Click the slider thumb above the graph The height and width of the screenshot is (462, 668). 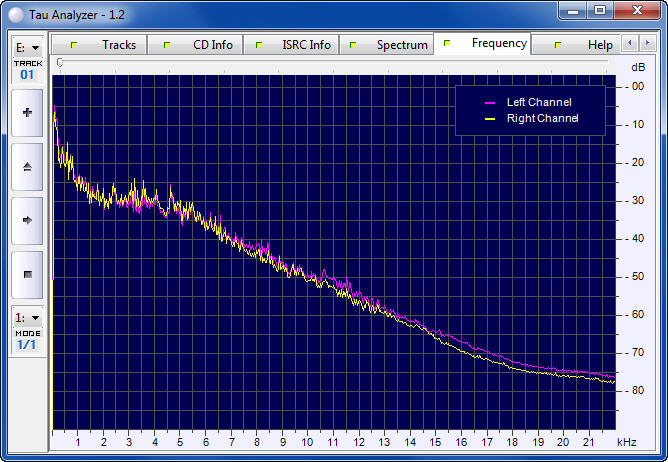(60, 62)
